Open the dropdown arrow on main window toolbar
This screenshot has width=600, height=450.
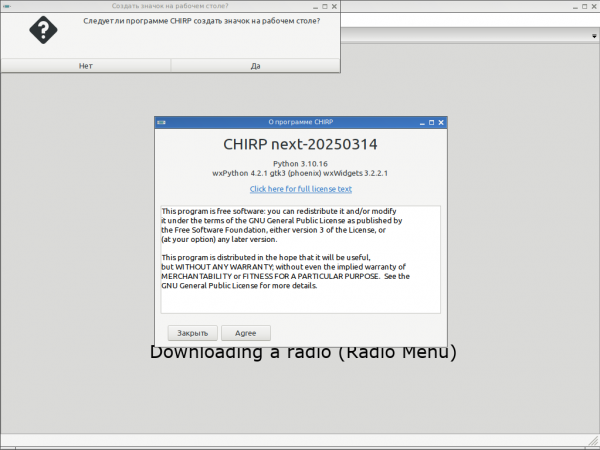click(x=594, y=36)
